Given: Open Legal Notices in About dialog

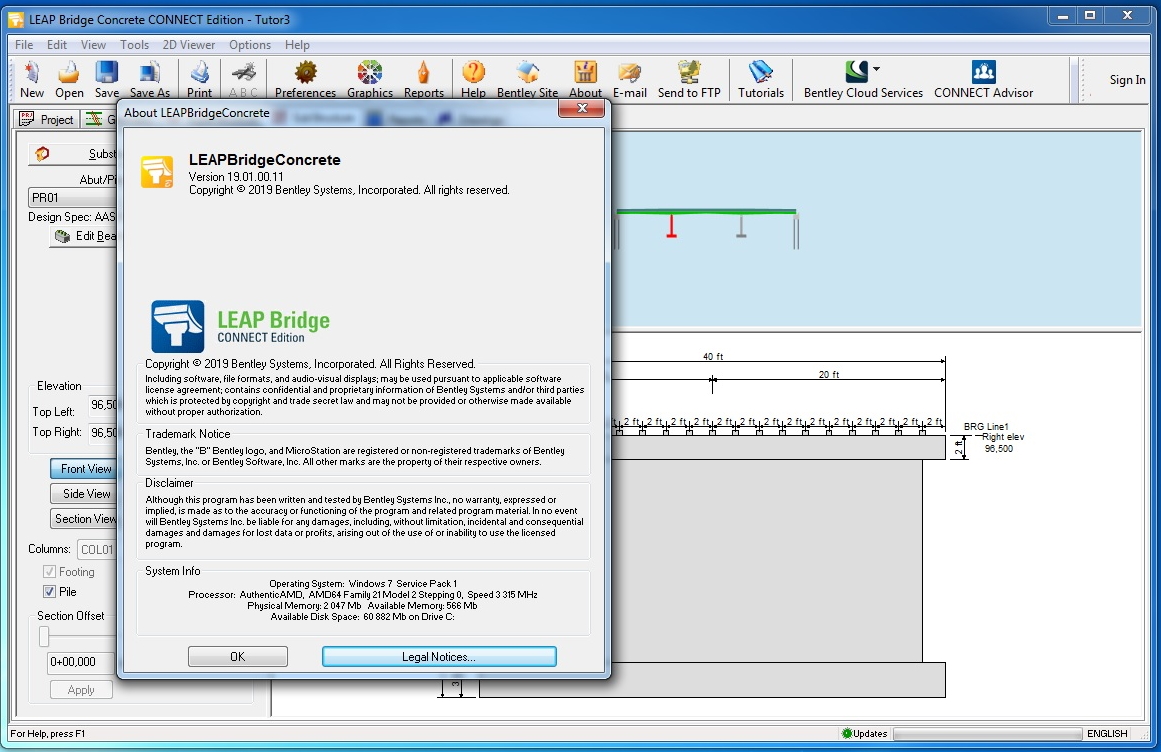Looking at the screenshot, I should [x=439, y=657].
